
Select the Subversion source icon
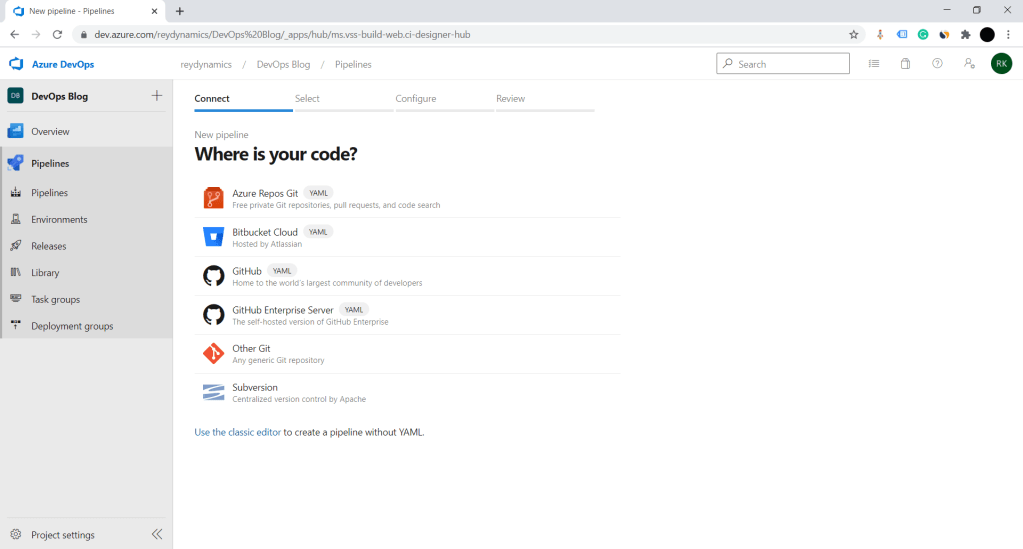[213, 392]
